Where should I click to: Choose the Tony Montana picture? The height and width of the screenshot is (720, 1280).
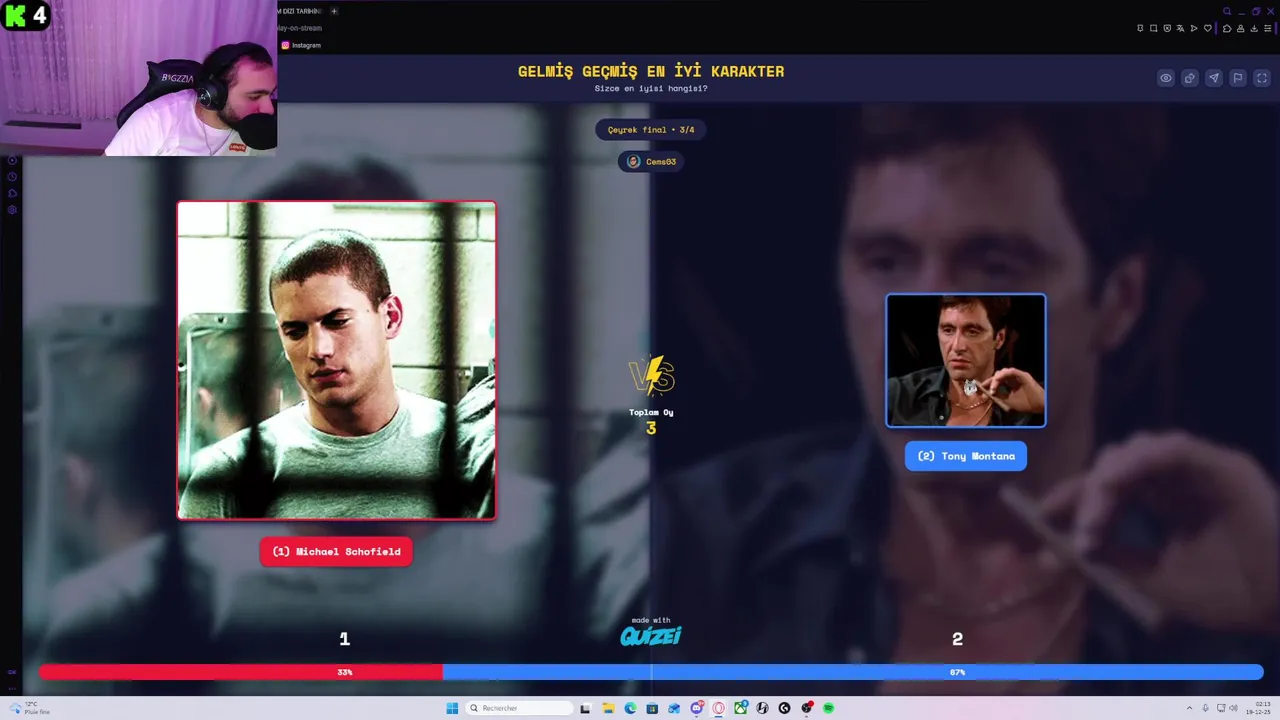coord(966,360)
